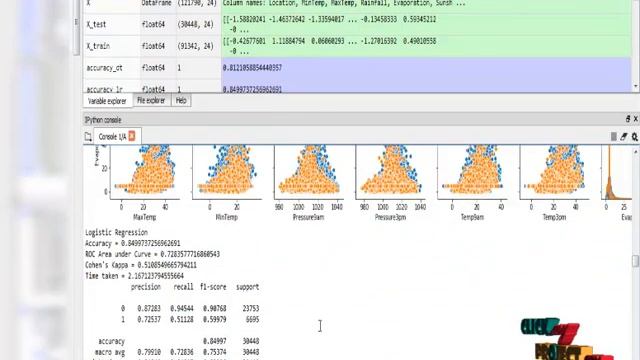640x360 pixels.
Task: Click the support column header
Action: click(x=247, y=287)
